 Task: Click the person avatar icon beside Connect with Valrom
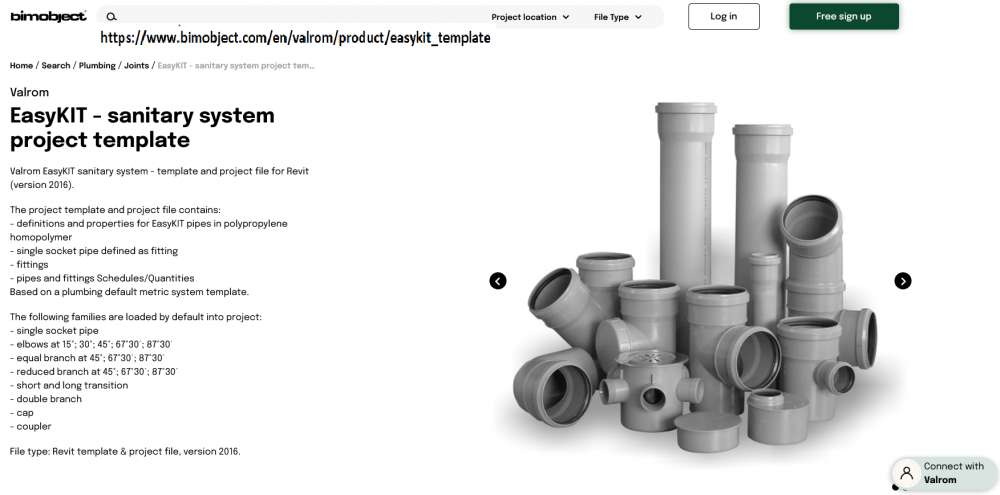click(906, 474)
